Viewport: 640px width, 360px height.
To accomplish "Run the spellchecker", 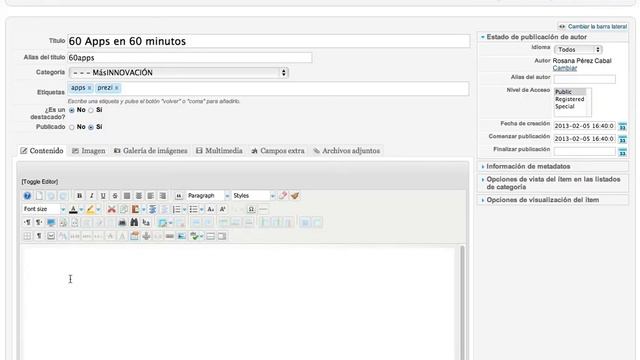I will (194, 236).
